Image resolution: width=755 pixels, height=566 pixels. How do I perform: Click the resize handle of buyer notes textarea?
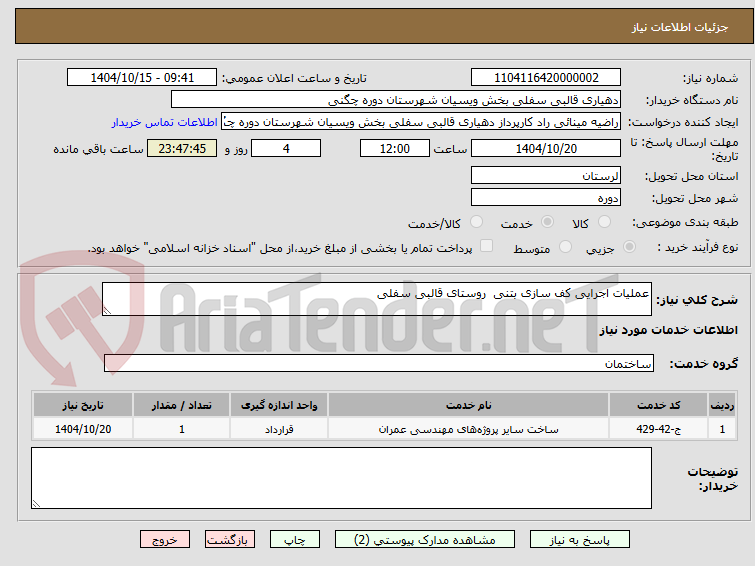(x=36, y=503)
